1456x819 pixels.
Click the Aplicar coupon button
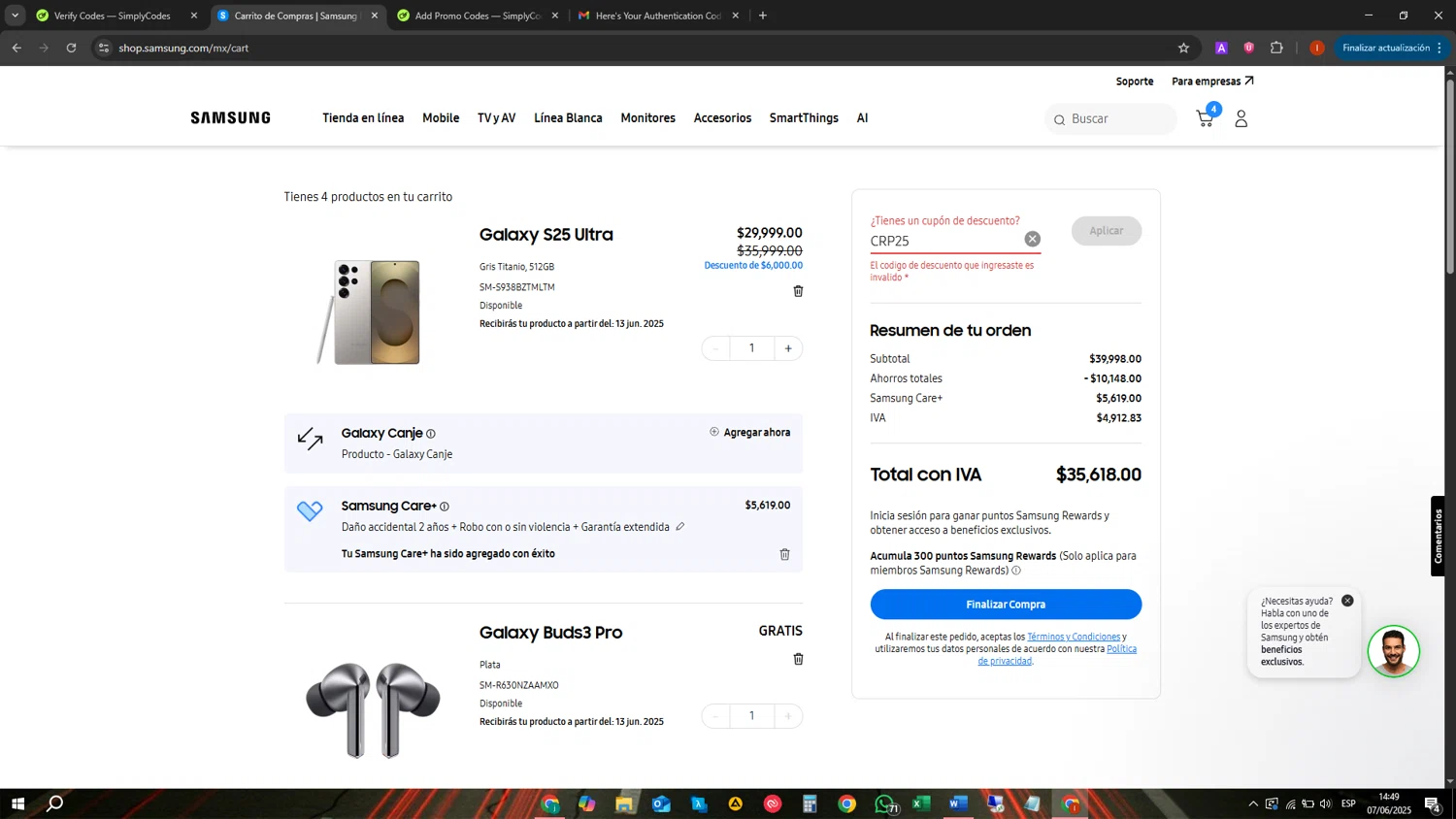(1107, 231)
